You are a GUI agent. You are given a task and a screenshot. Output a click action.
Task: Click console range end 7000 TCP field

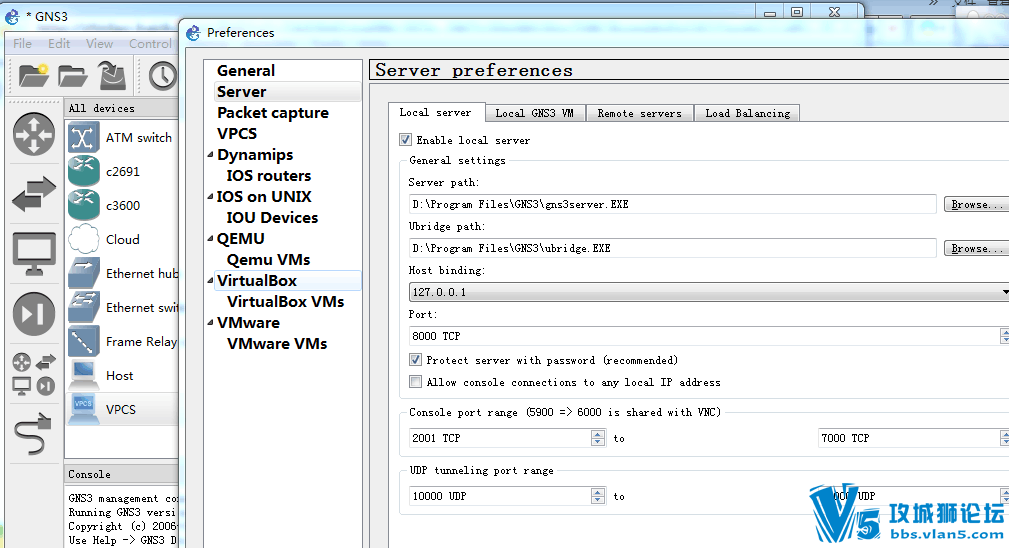click(909, 438)
